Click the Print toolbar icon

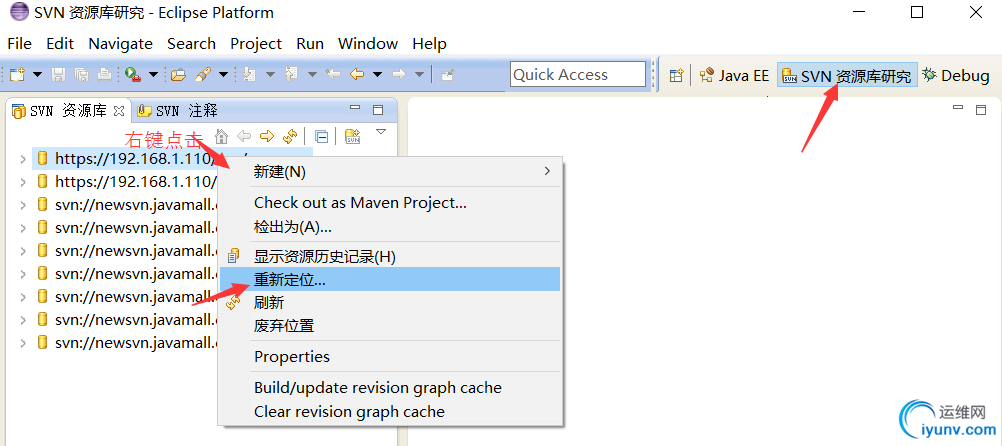pyautogui.click(x=104, y=75)
